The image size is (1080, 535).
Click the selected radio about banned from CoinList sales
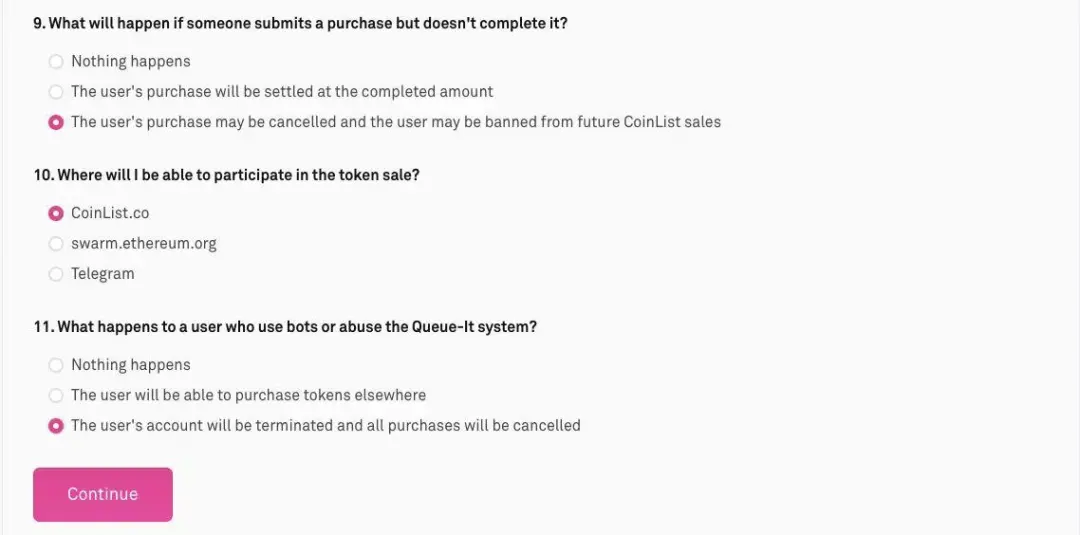pyautogui.click(x=56, y=122)
